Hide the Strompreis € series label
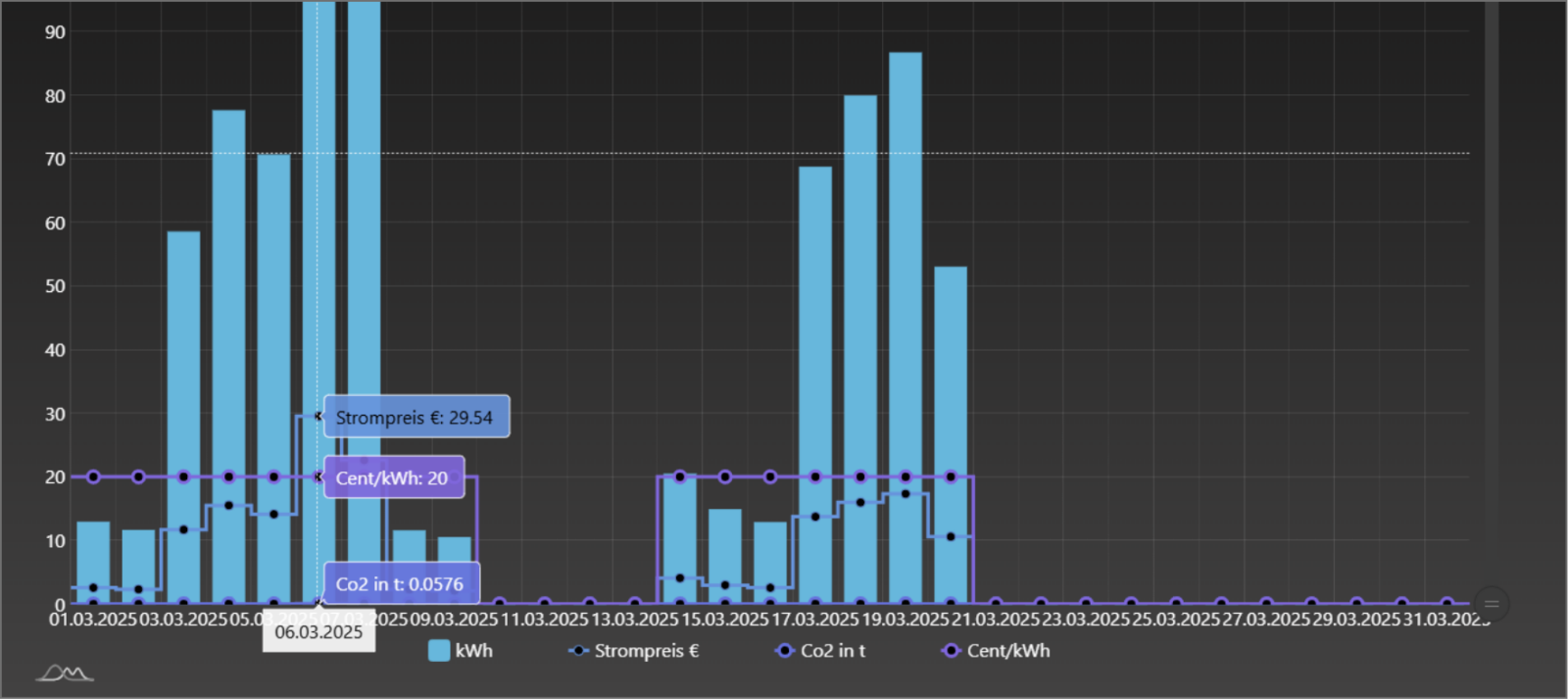The height and width of the screenshot is (699, 1568). [x=646, y=650]
